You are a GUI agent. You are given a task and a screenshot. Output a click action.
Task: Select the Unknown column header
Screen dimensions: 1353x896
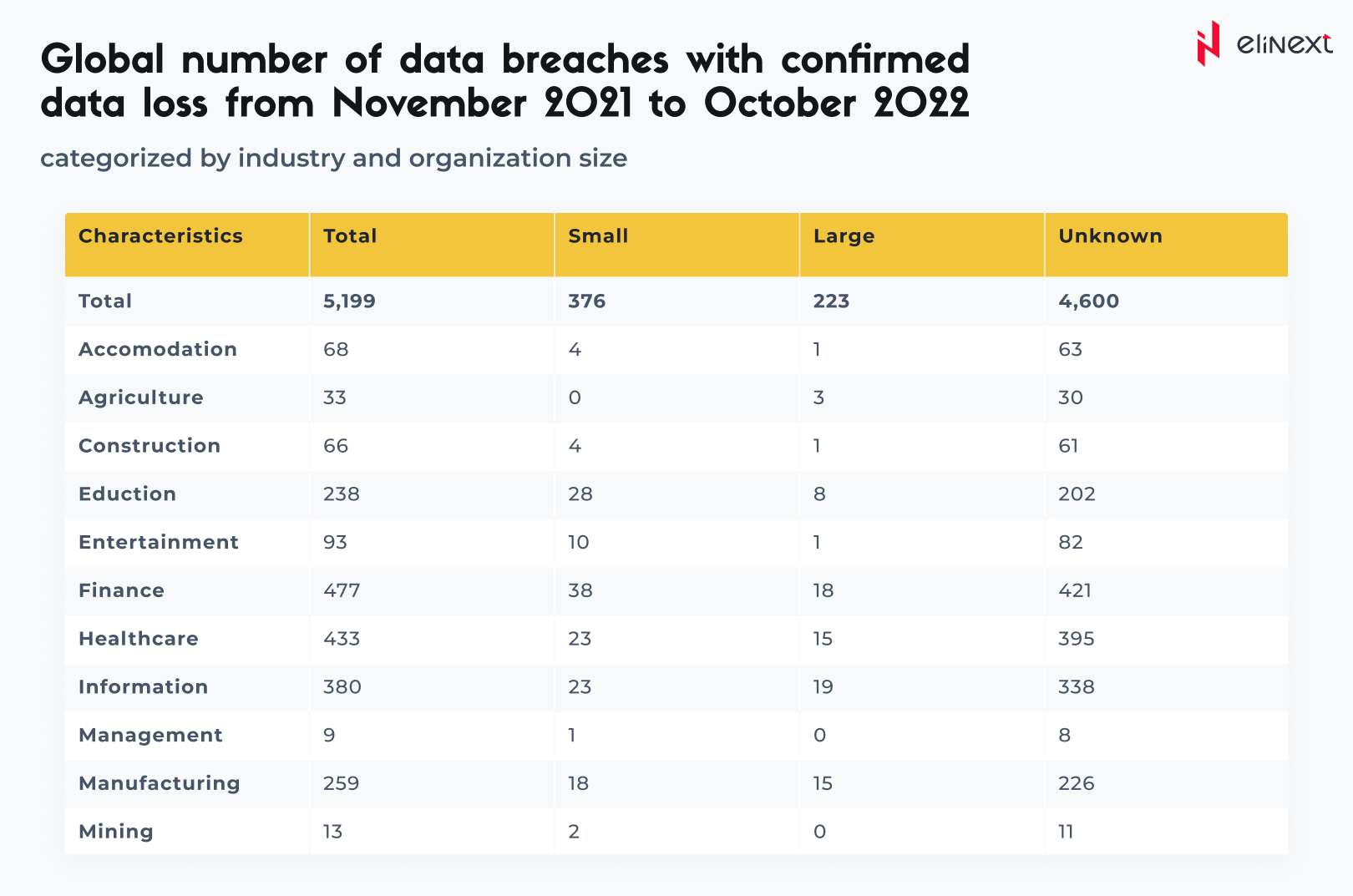[1110, 236]
